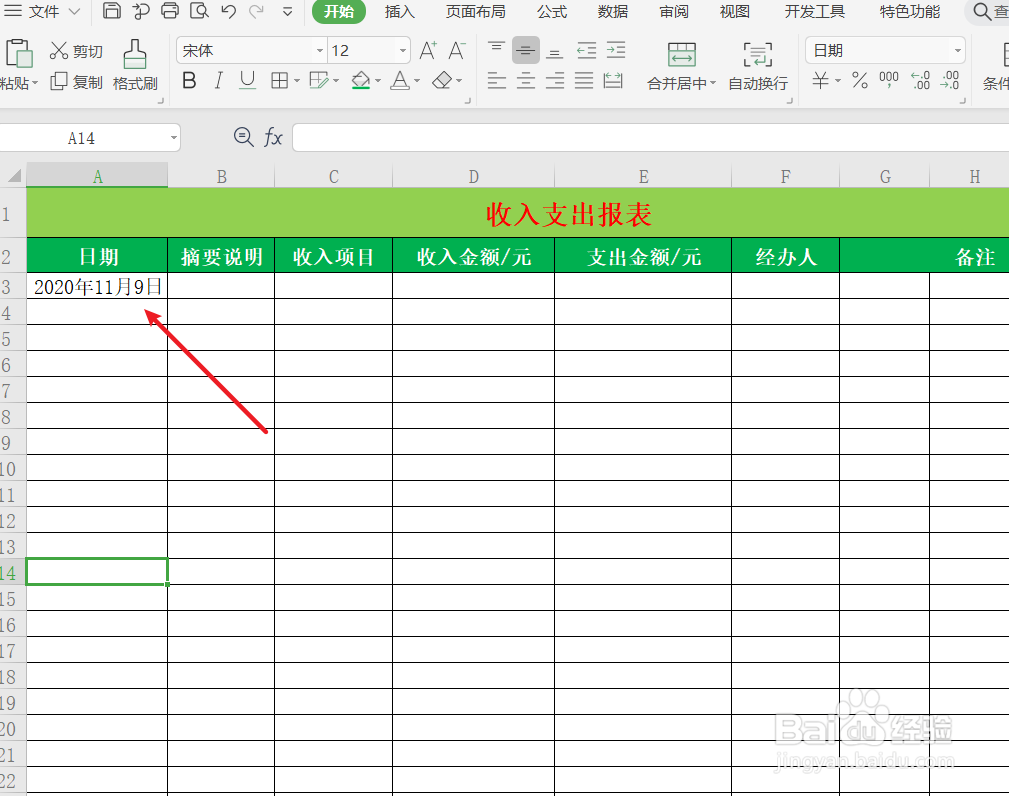Toggle Underline formatting

point(246,81)
